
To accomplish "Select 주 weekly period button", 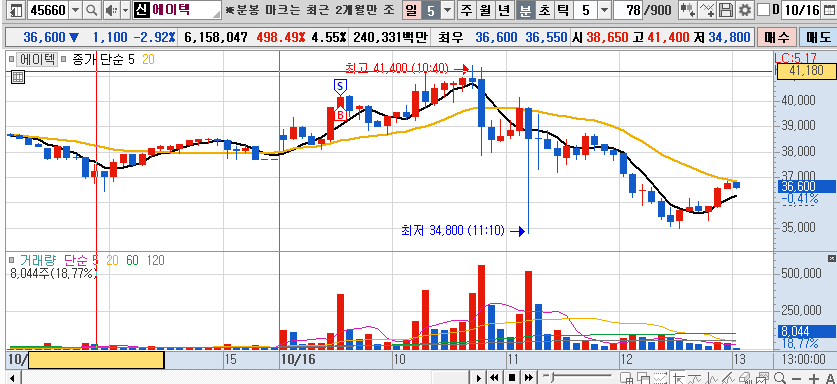I will click(467, 10).
